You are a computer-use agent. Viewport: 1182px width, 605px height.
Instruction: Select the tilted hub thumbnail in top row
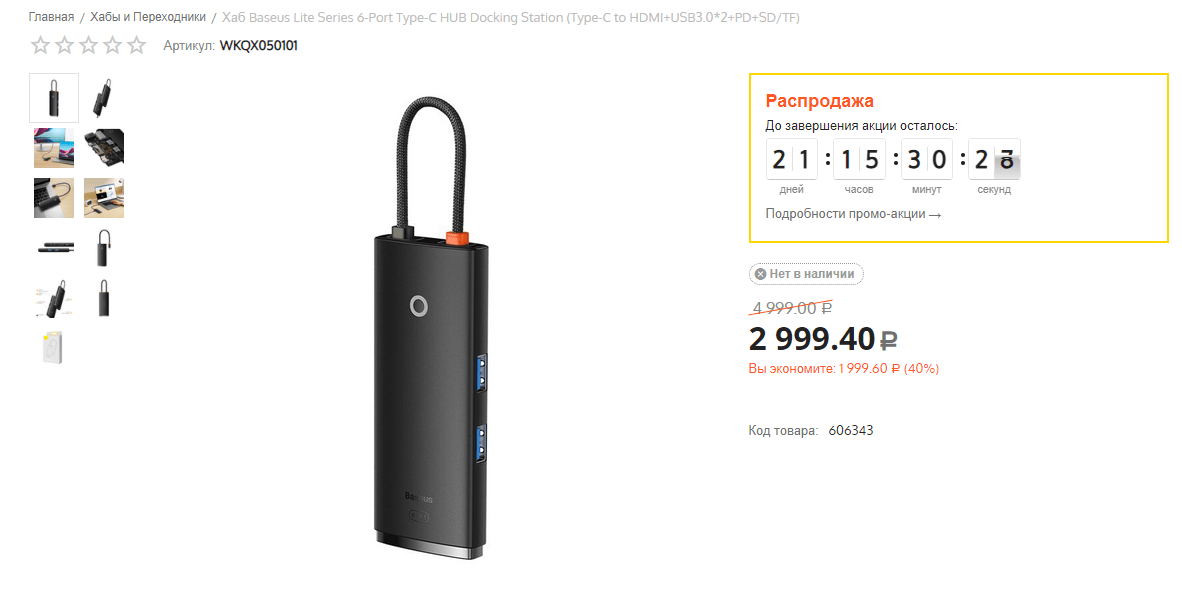(104, 98)
